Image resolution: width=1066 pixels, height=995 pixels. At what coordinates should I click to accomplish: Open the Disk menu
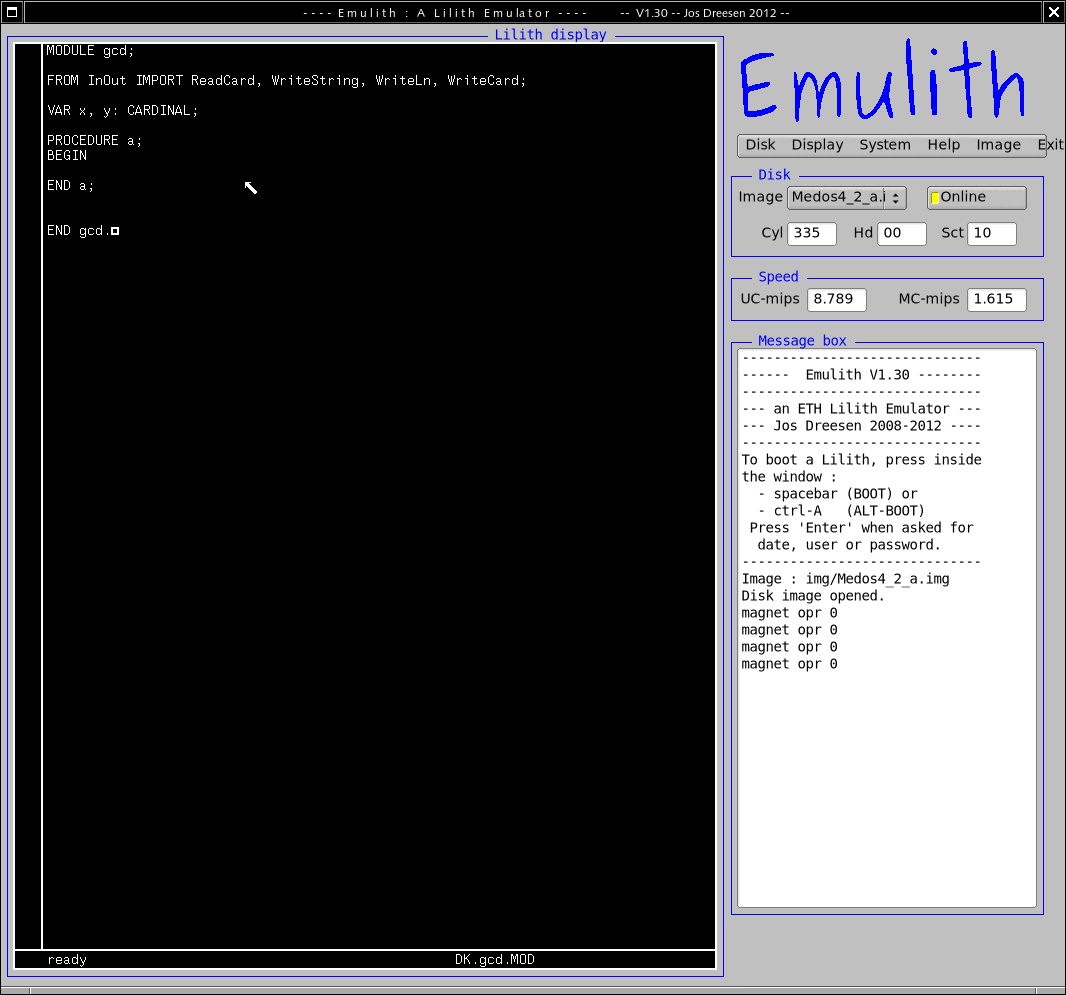[760, 145]
